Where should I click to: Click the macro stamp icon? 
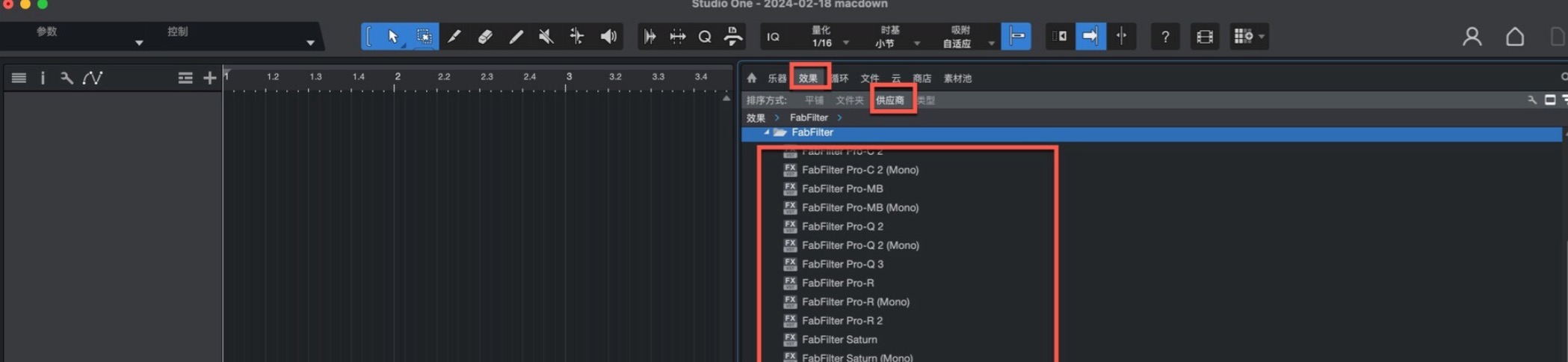733,37
